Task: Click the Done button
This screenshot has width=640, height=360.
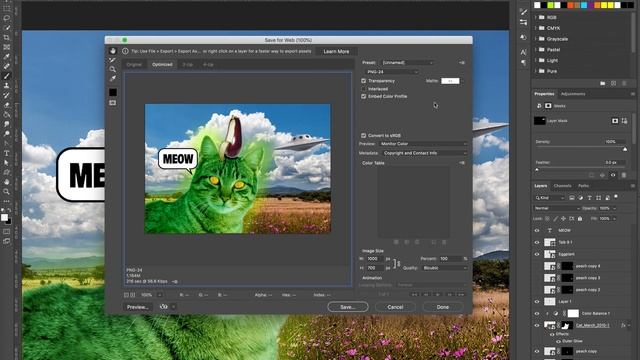Action: click(x=443, y=307)
